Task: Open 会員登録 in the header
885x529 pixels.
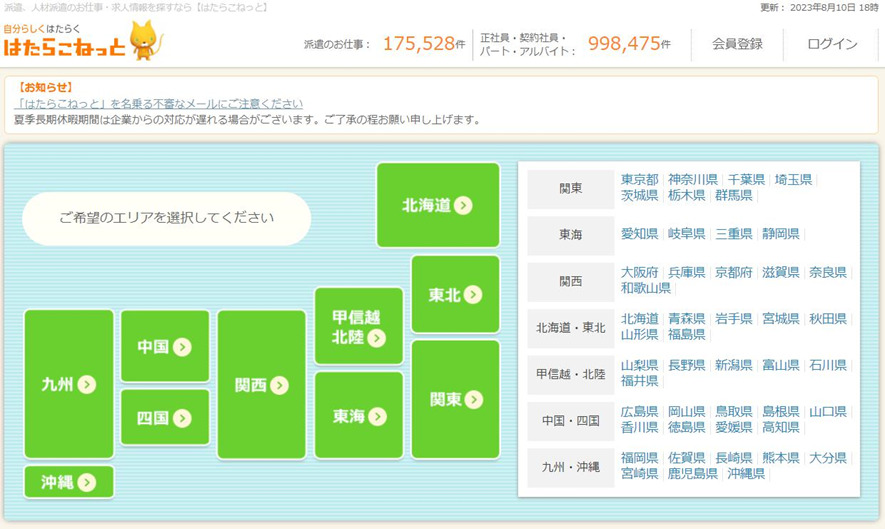Action: pos(737,44)
